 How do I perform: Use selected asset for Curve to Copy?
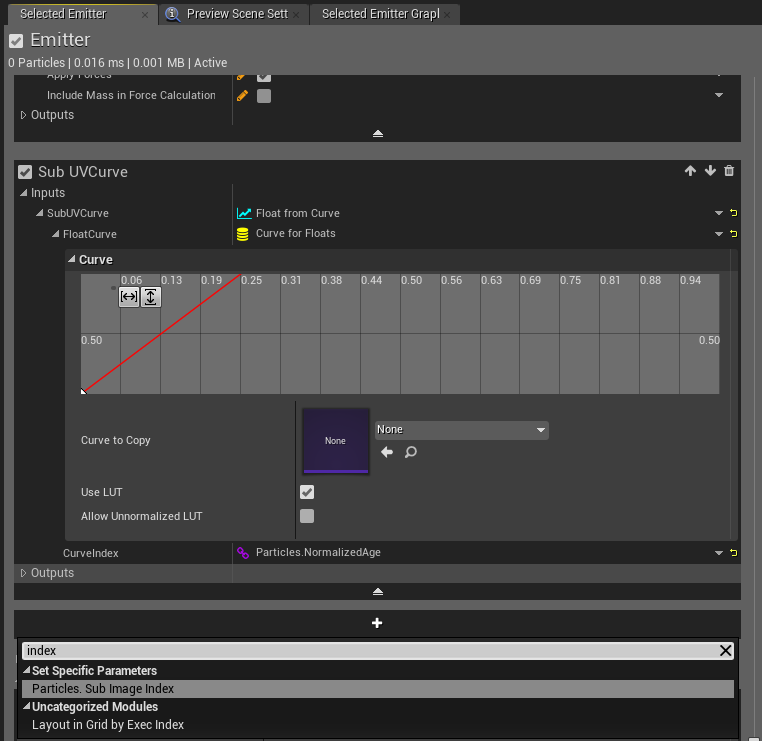[x=387, y=452]
